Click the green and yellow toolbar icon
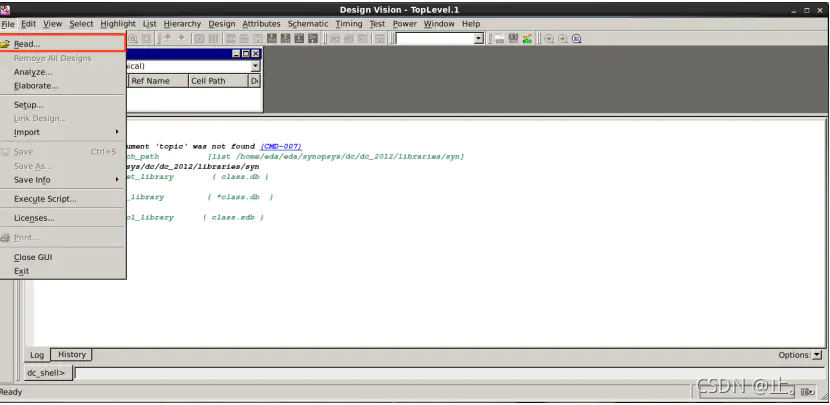The height and width of the screenshot is (405, 830). (527, 39)
